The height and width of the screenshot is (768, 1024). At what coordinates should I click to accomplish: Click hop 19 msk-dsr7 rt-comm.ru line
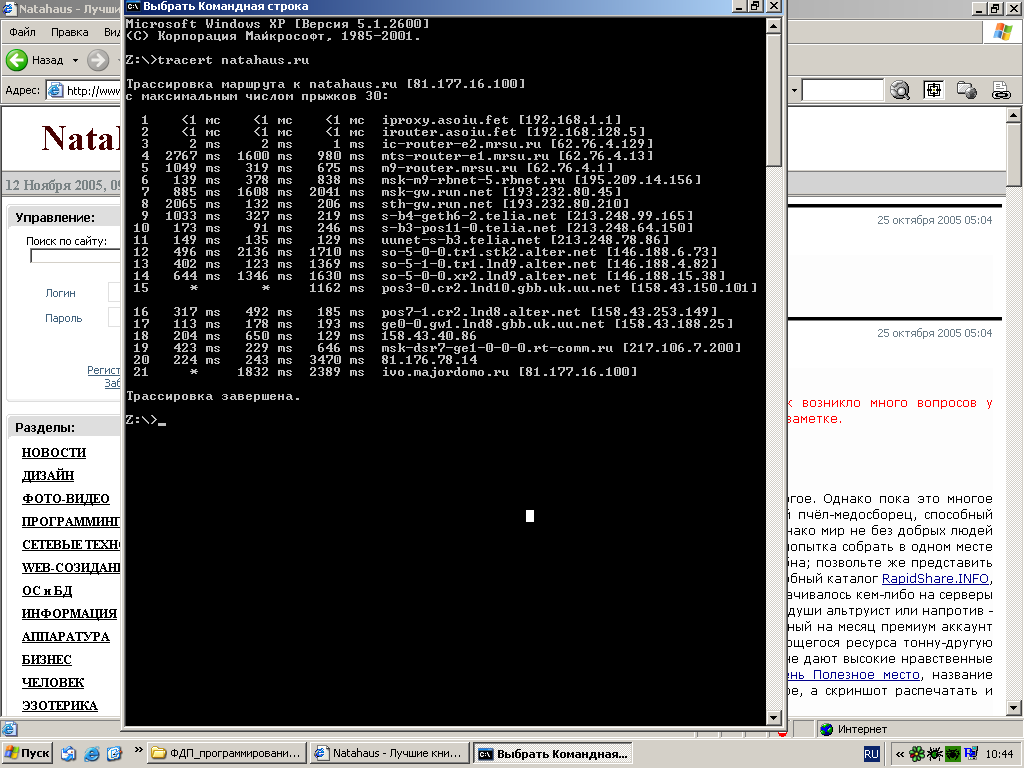pyautogui.click(x=438, y=347)
